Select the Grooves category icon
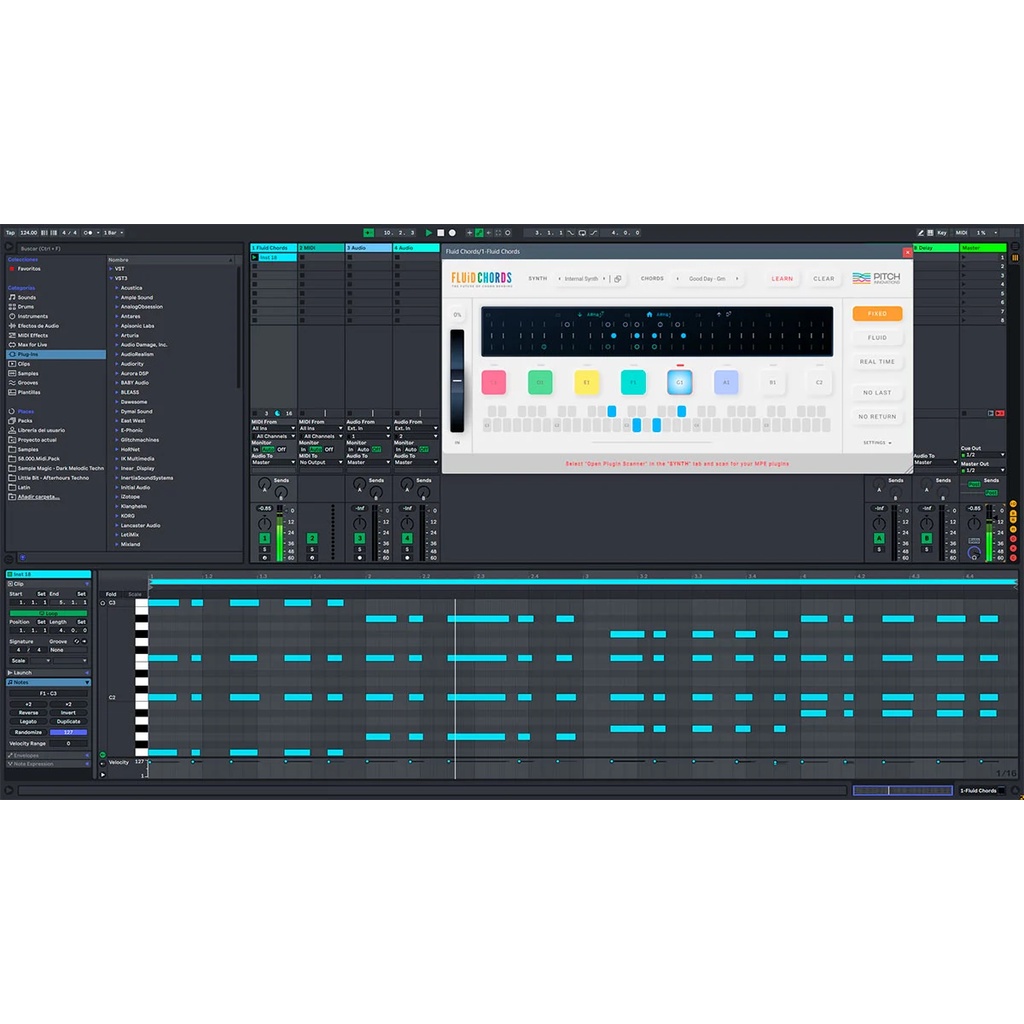The width and height of the screenshot is (1024, 1024). [12, 383]
